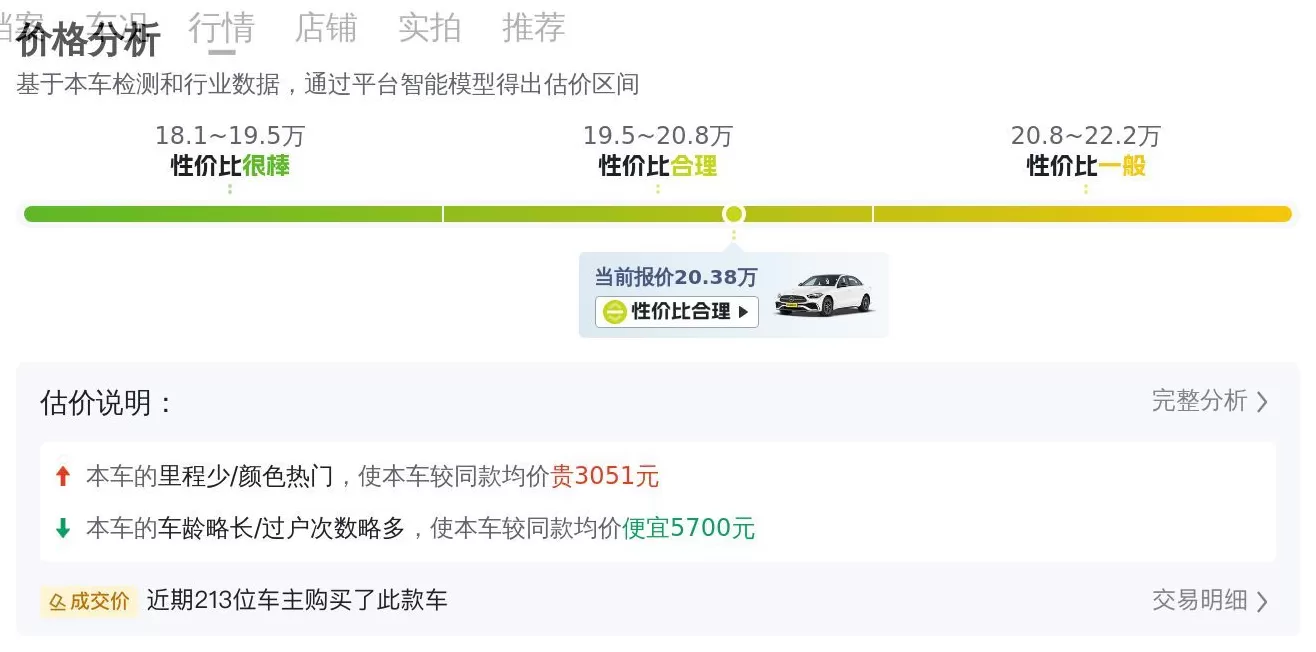Click the green 性价比很棒 bar segment

(232, 214)
